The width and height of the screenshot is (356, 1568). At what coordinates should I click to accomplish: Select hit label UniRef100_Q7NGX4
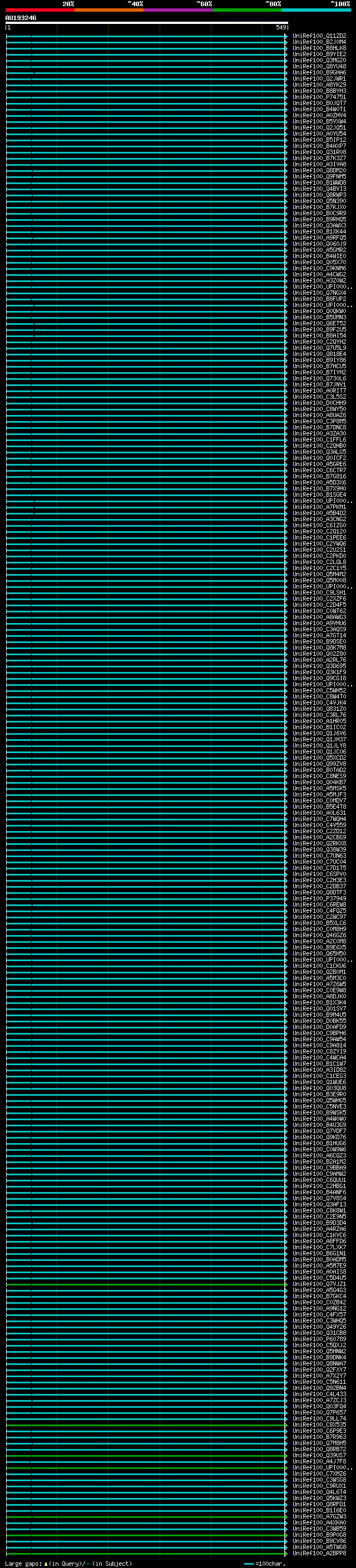pyautogui.click(x=319, y=293)
